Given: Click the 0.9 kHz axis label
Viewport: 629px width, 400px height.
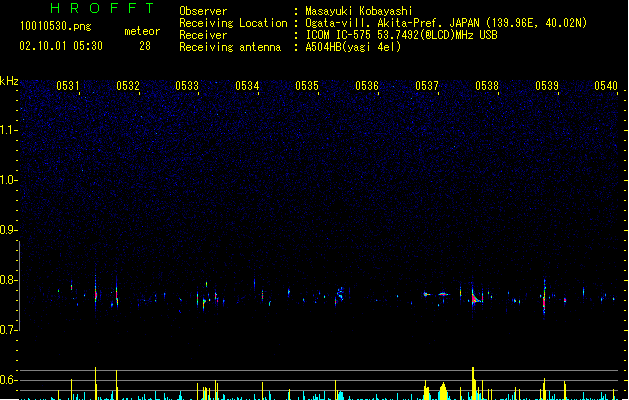Looking at the screenshot, I should 8,230.
